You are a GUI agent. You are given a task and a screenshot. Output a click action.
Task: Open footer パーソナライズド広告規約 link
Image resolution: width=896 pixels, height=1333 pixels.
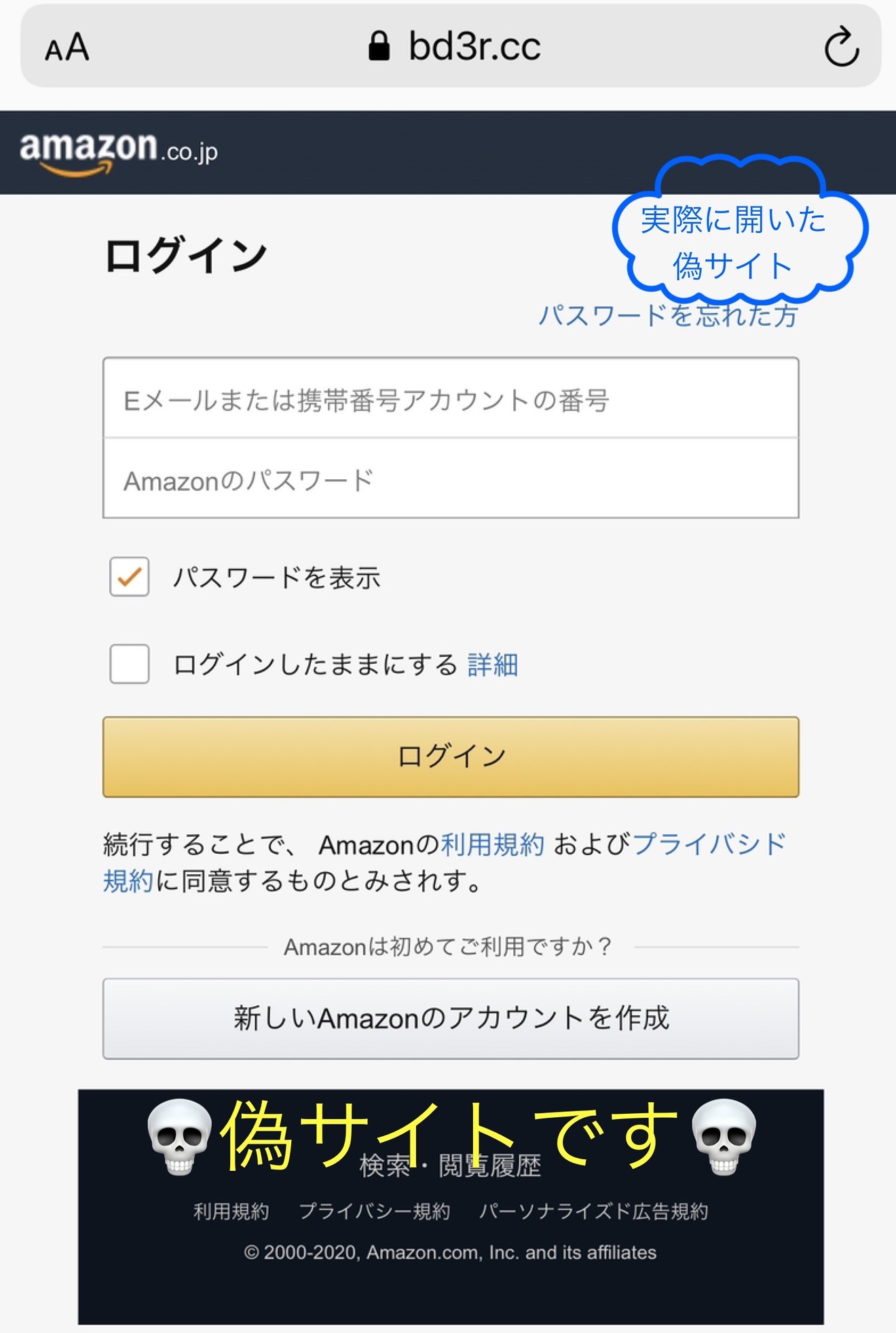[x=594, y=1212]
